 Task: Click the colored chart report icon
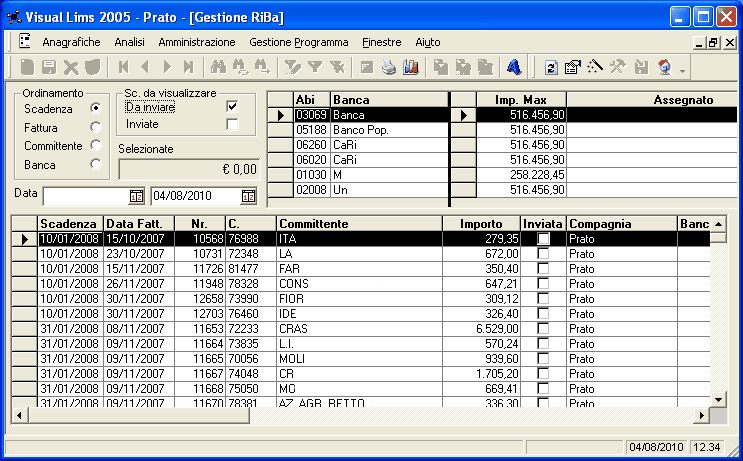click(411, 67)
